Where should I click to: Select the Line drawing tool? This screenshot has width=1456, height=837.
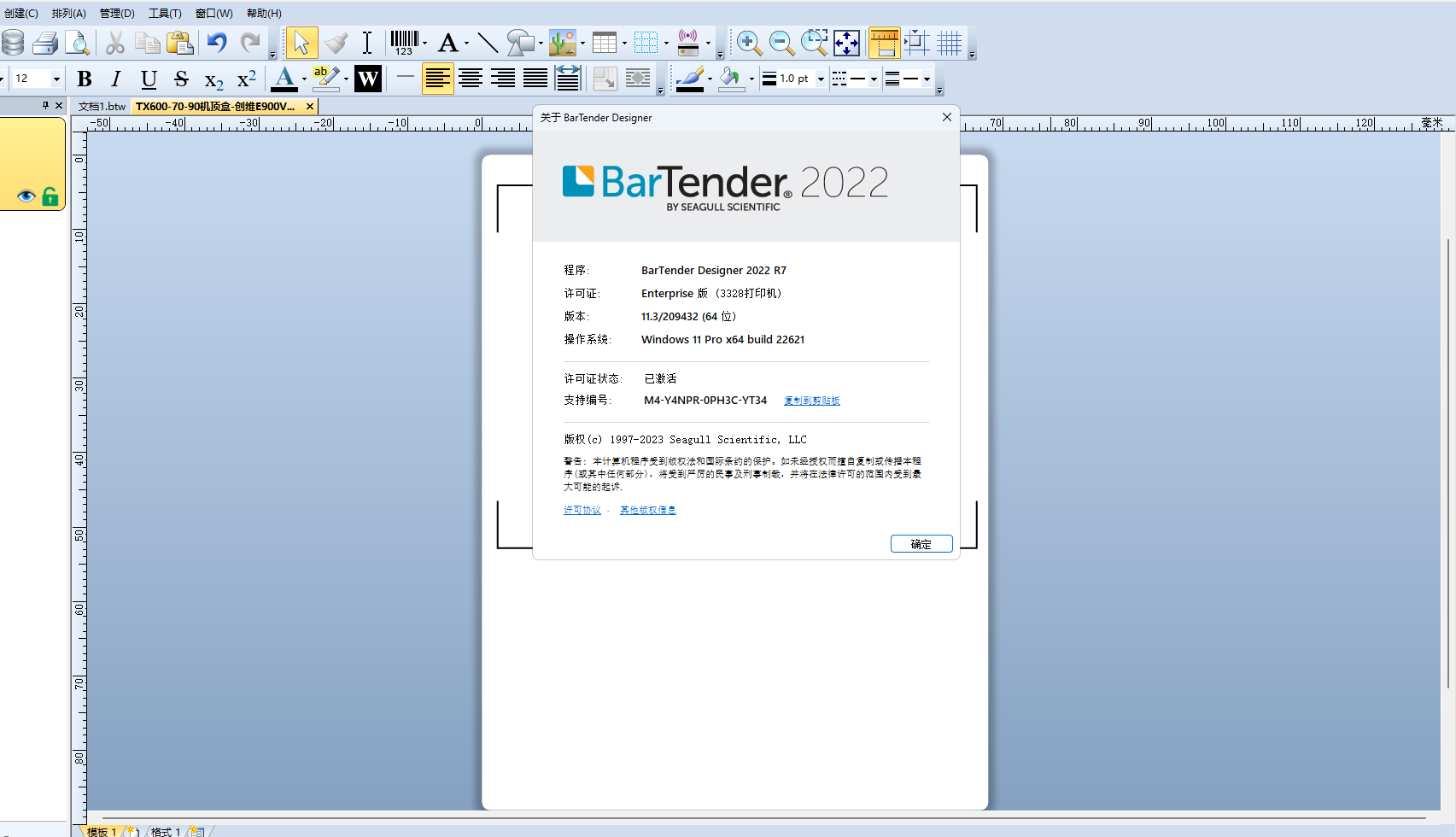tap(488, 43)
